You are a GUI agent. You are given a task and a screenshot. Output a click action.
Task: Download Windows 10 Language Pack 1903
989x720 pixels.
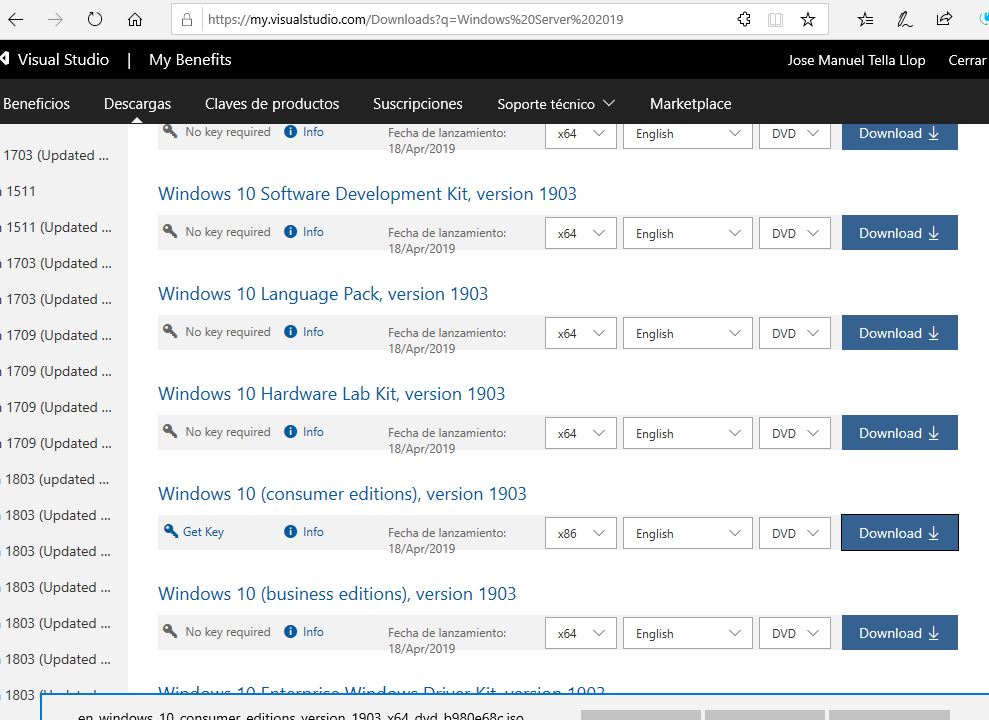(899, 333)
